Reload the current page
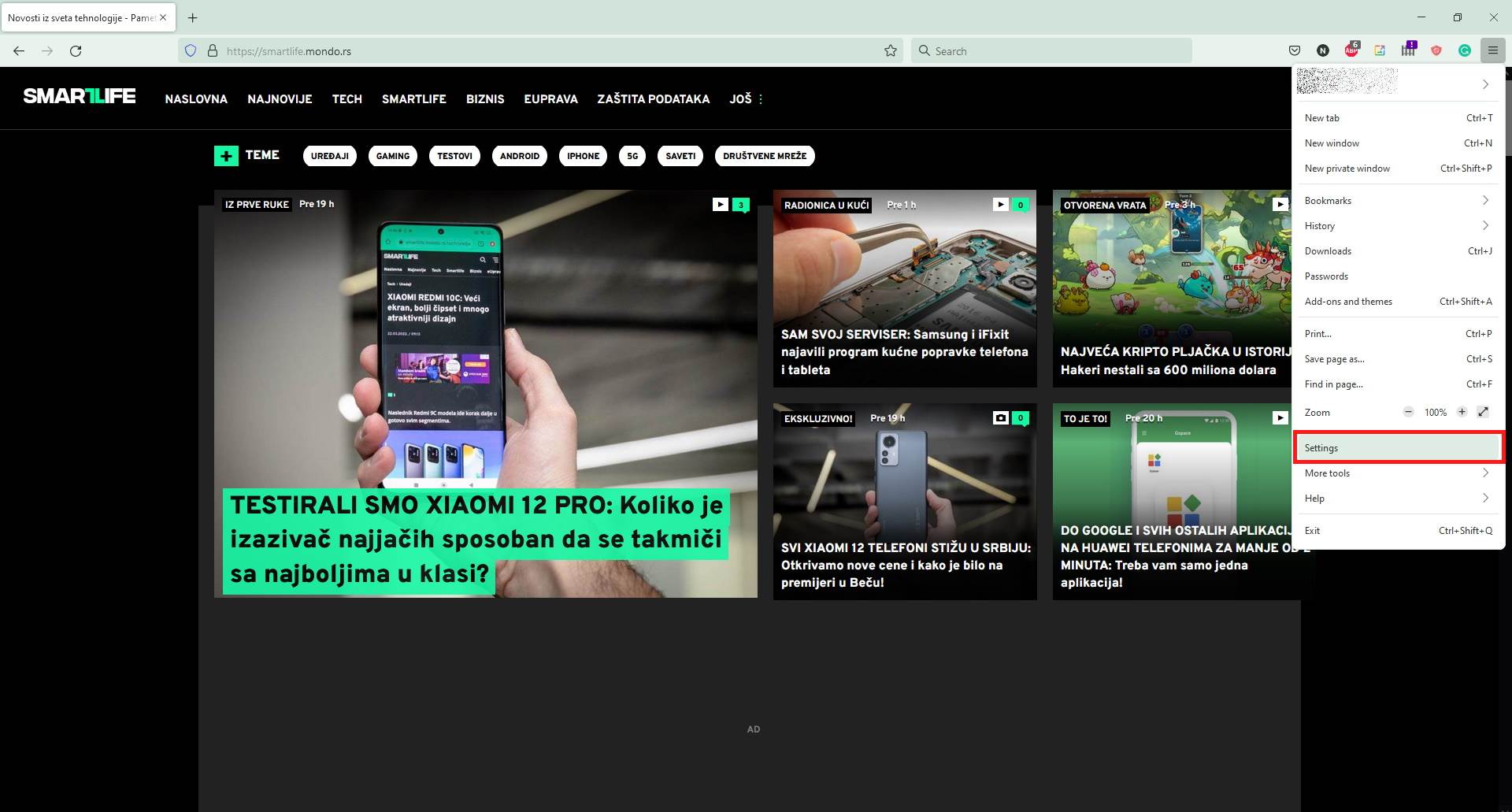The image size is (1512, 812). point(76,50)
